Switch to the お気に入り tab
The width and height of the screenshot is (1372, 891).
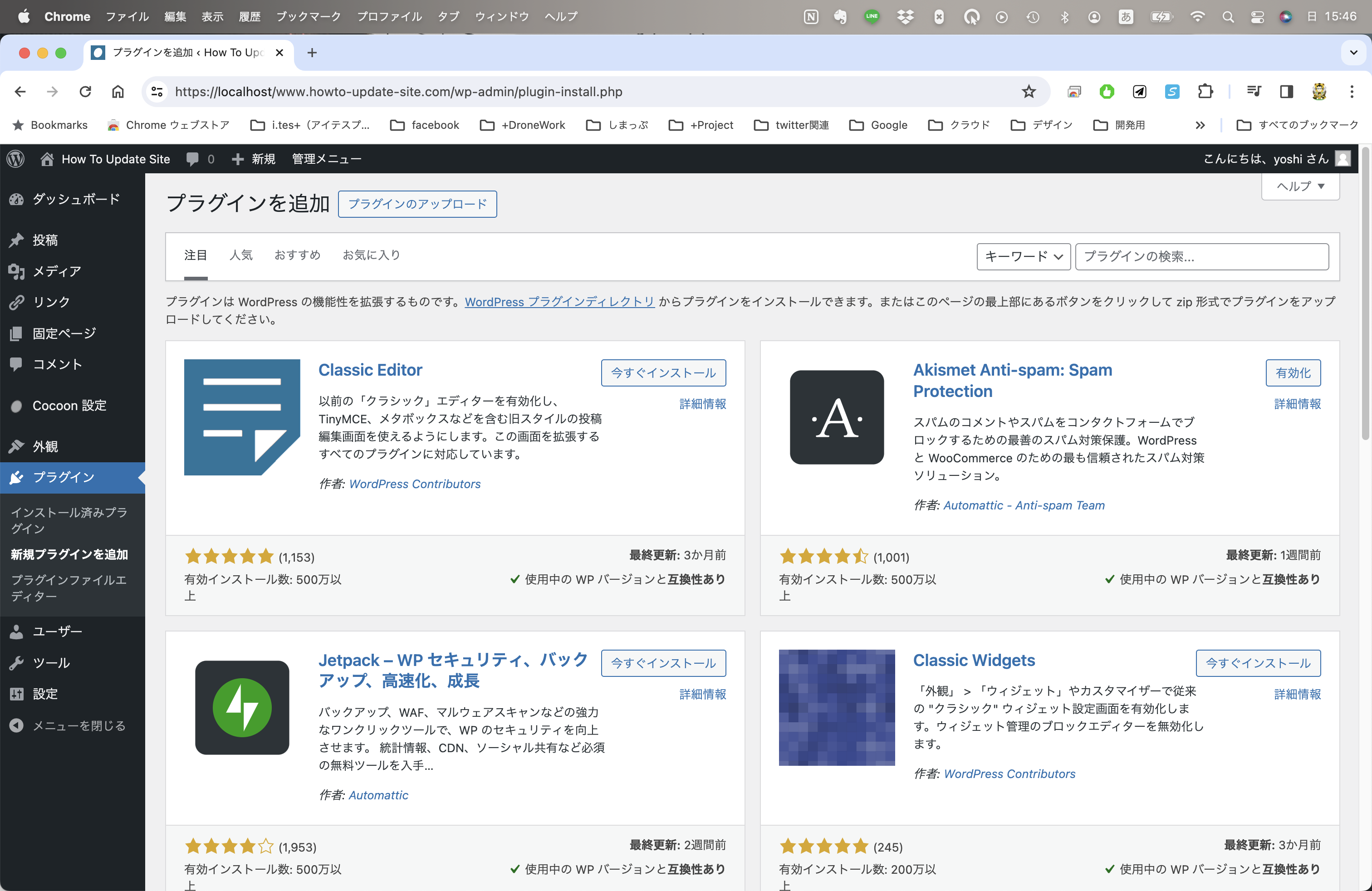[x=371, y=255]
